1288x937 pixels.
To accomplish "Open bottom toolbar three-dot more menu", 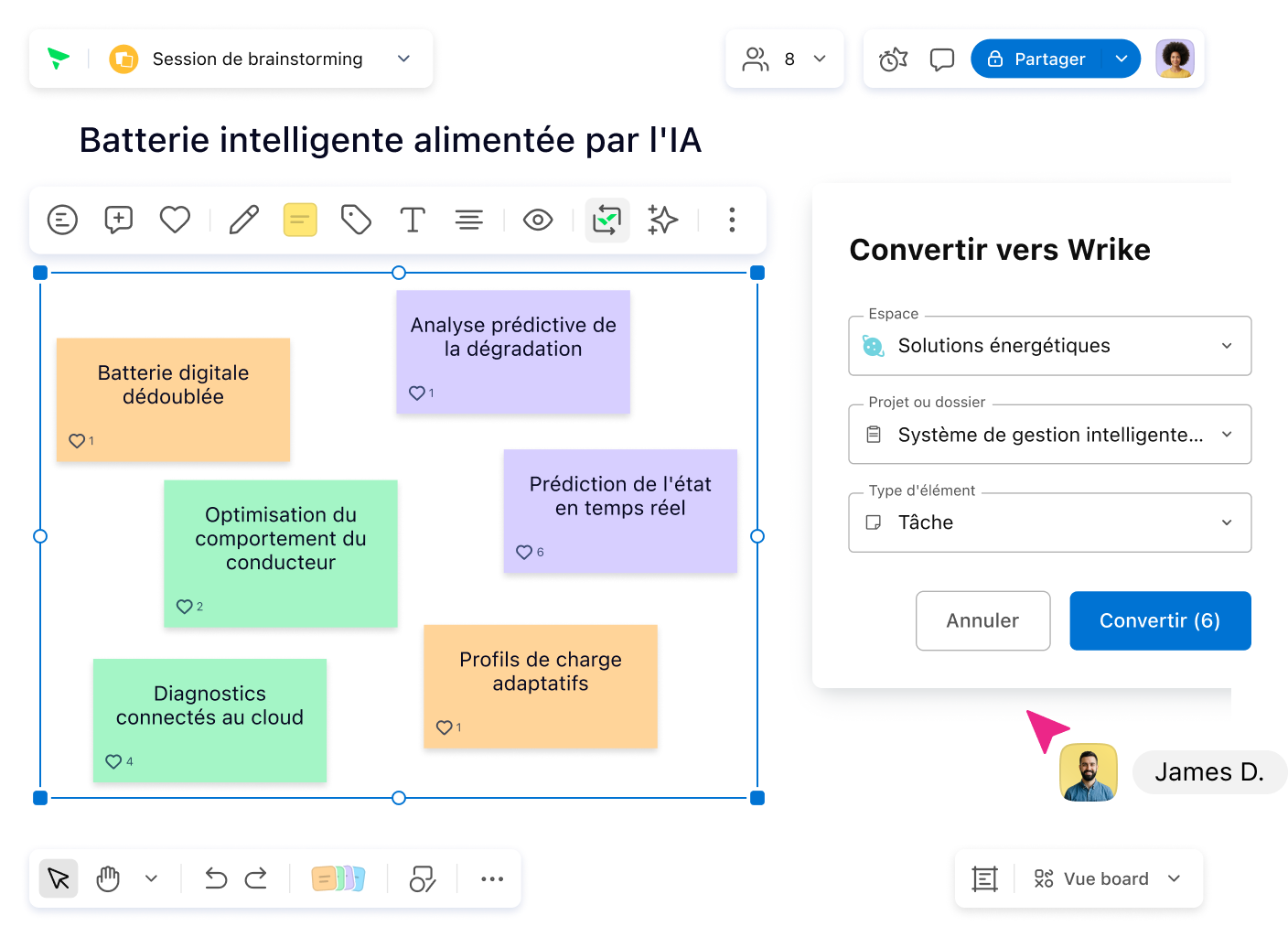I will (x=492, y=878).
